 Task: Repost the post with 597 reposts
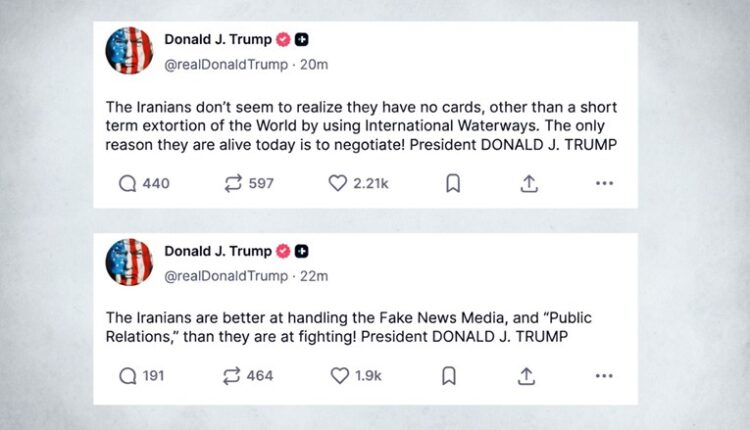tap(233, 183)
